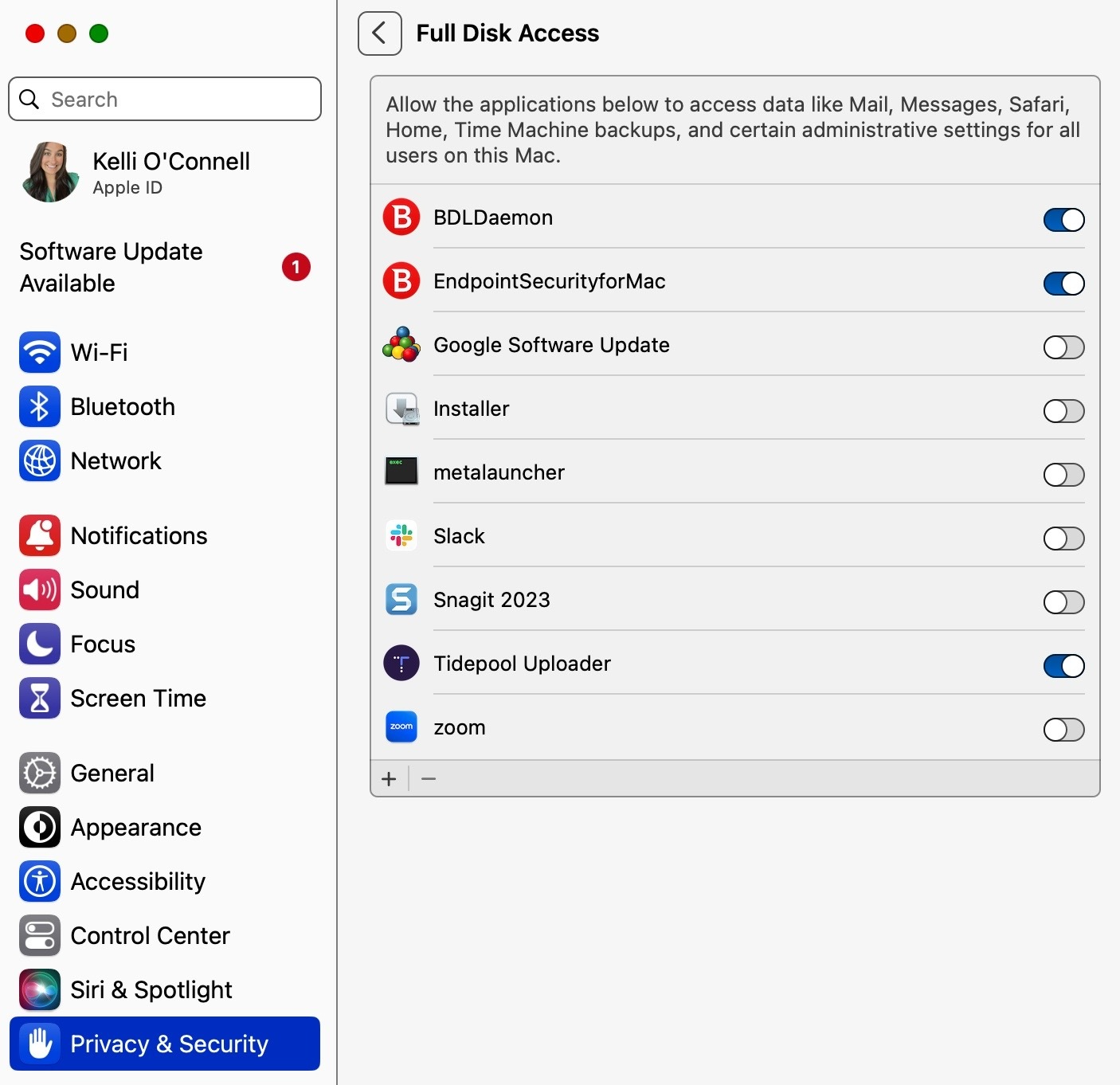This screenshot has height=1085, width=1120.
Task: Enable metalauncher disk access switch
Action: click(1064, 475)
